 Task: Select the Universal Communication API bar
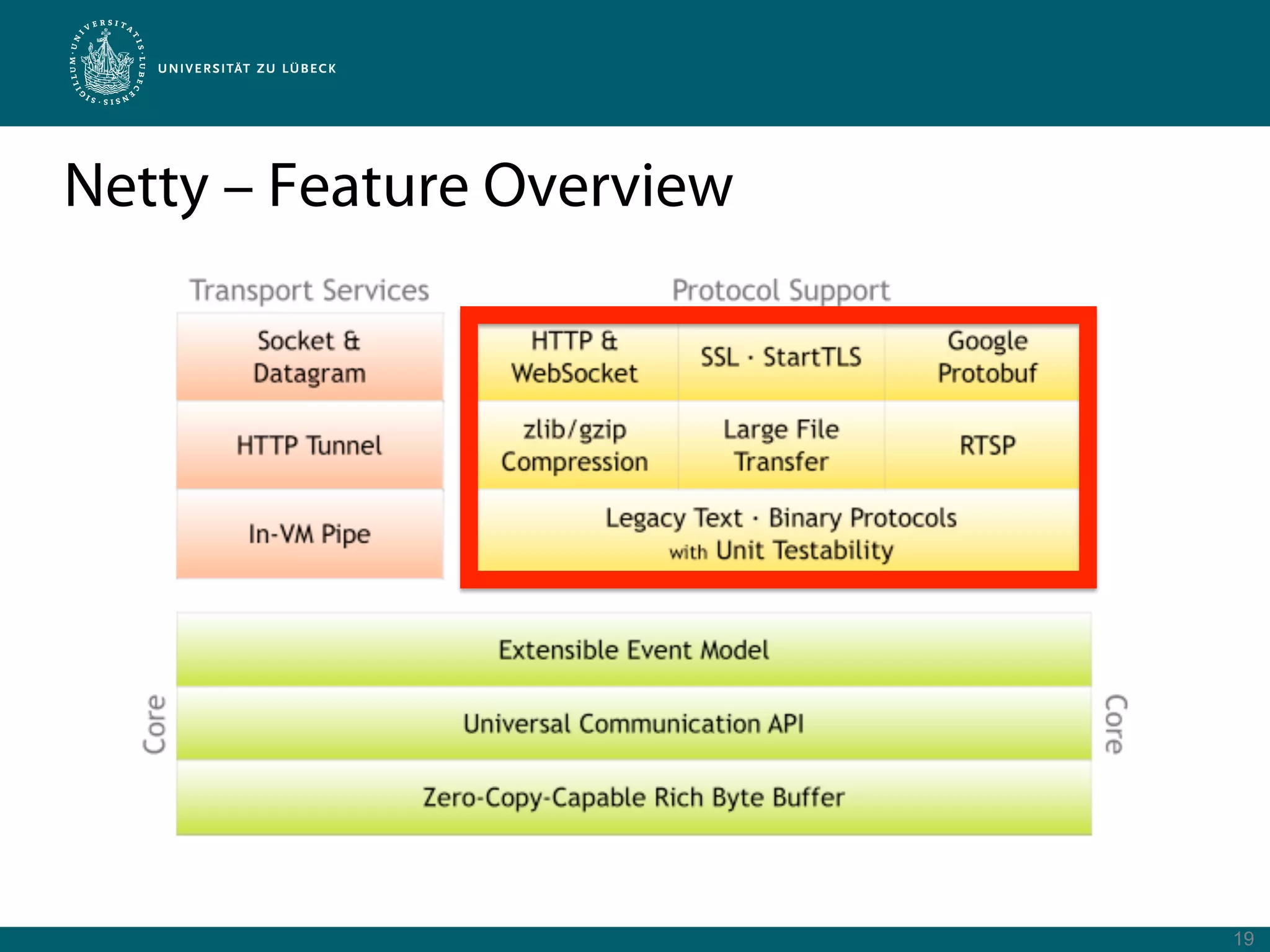pos(633,723)
